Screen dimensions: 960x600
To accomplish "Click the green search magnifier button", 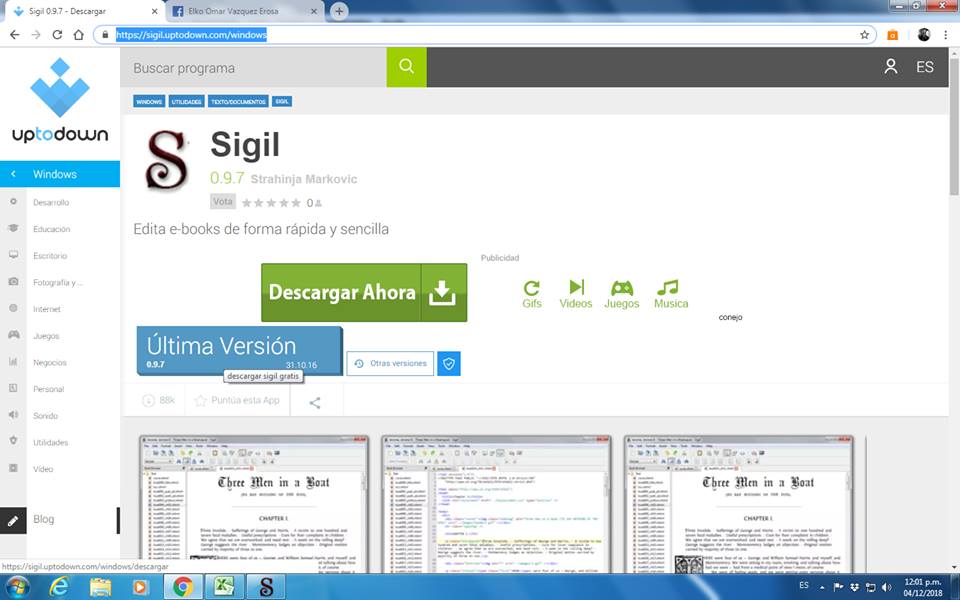I will tap(406, 67).
